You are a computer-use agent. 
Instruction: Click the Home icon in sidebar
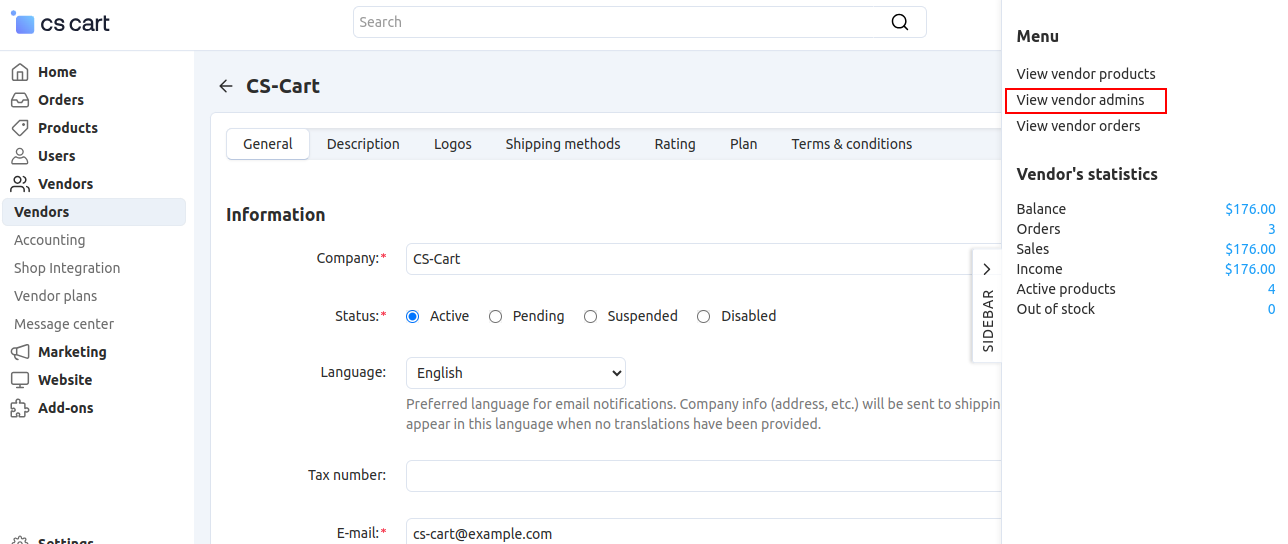20,72
